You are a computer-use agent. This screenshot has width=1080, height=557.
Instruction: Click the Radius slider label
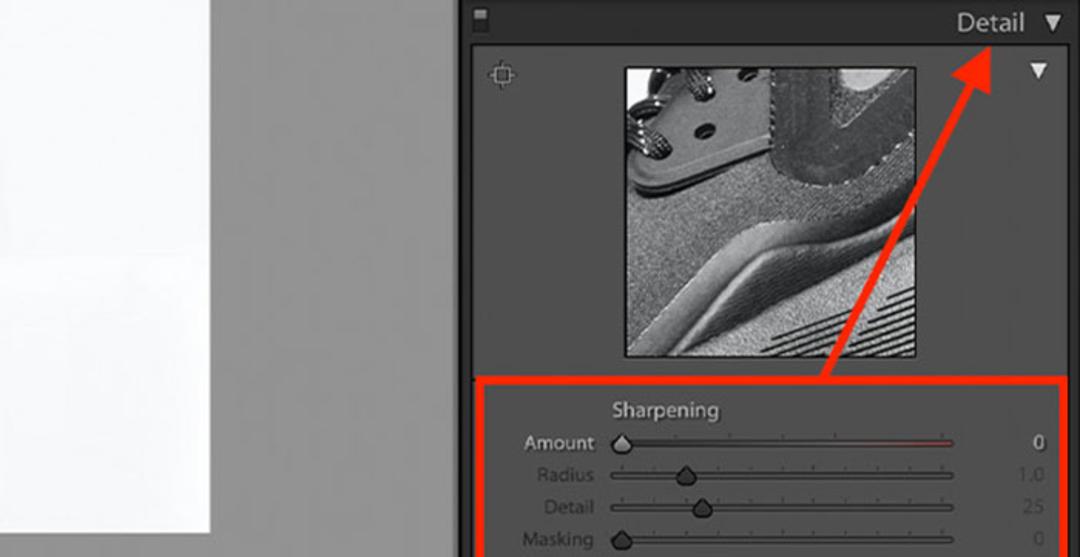(565, 475)
